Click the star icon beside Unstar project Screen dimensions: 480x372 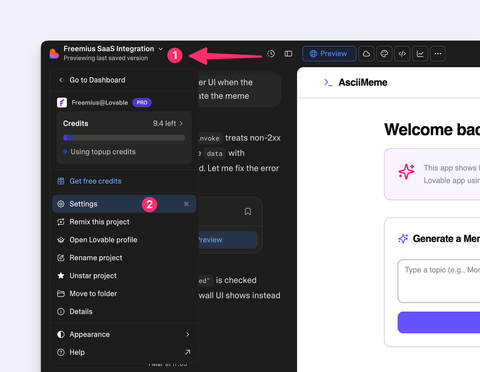point(61,276)
